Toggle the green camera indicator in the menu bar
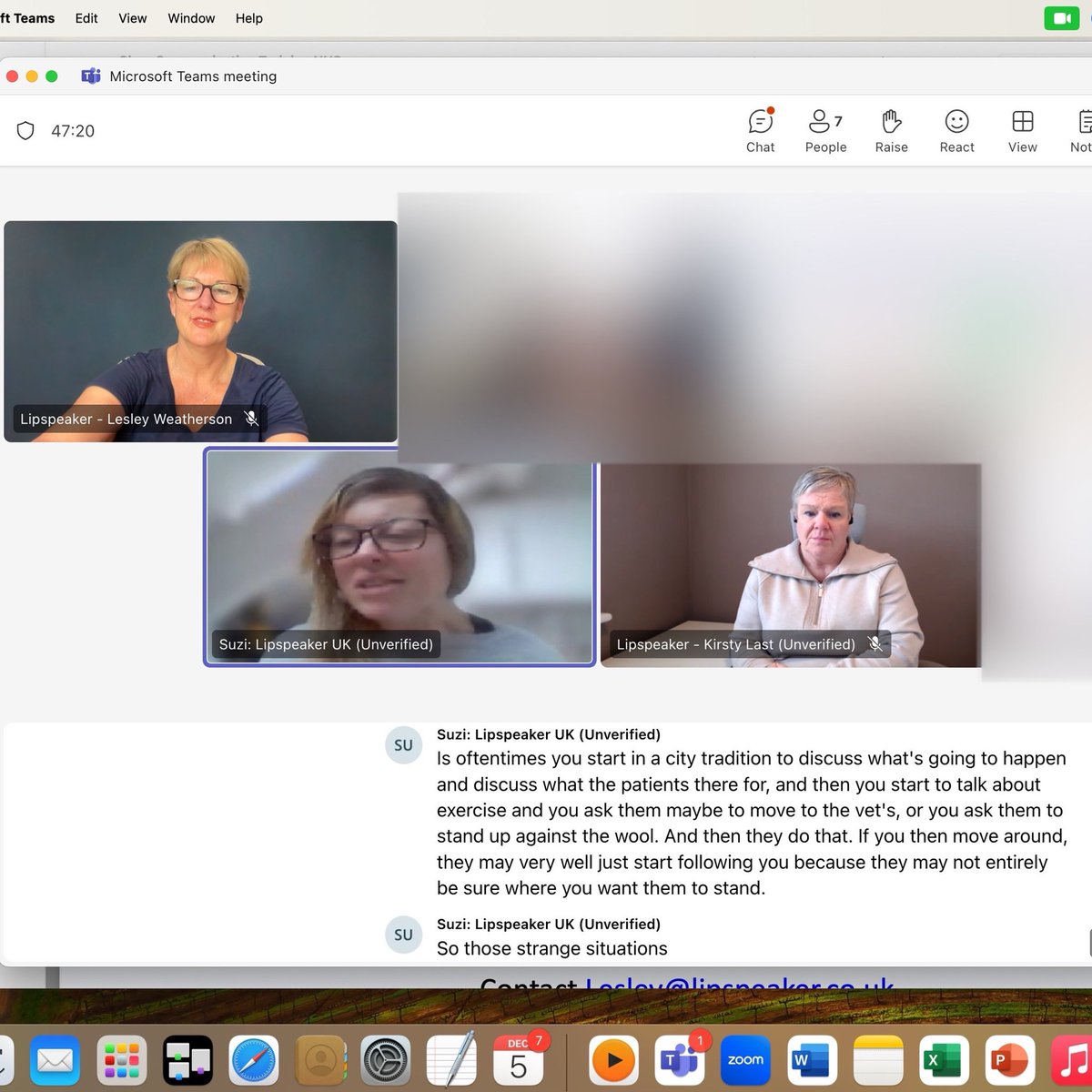 (x=1061, y=17)
